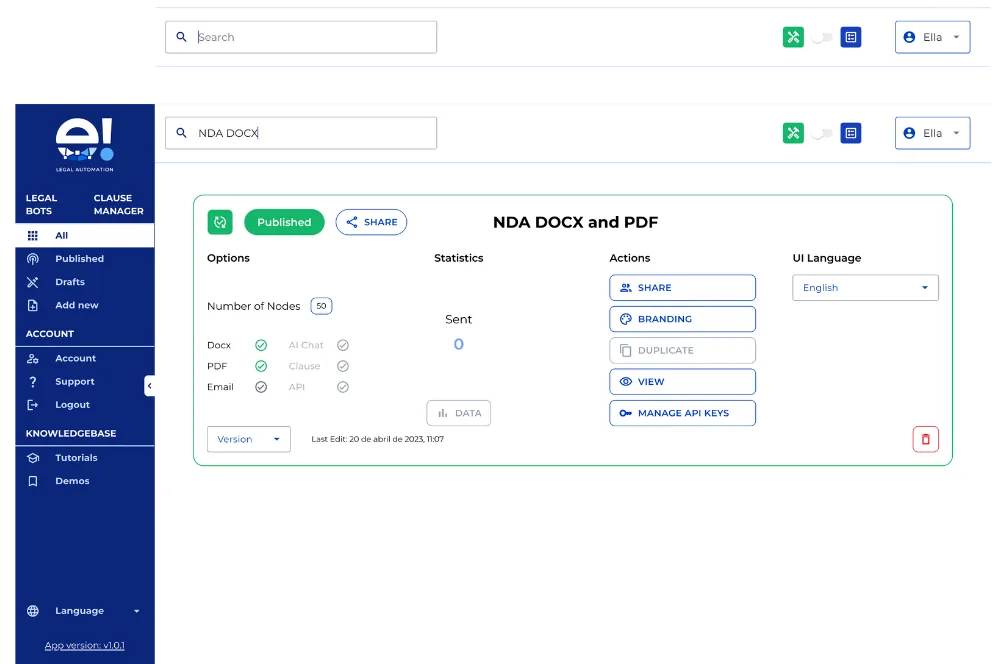Click the red trash delete icon
This screenshot has height=664, width=1006.
click(925, 439)
